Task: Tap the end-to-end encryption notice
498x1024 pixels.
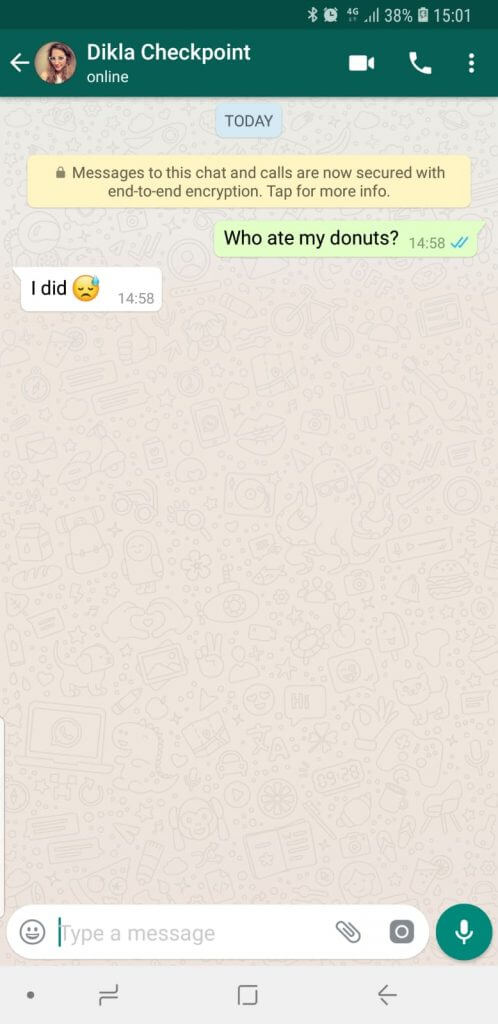Action: tap(249, 182)
